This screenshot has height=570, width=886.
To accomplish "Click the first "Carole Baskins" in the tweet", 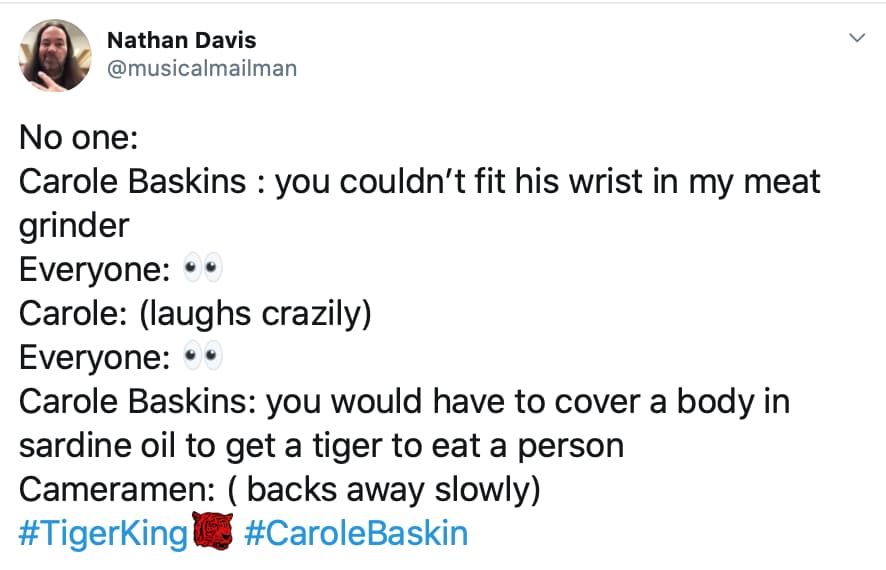I will coord(132,182).
